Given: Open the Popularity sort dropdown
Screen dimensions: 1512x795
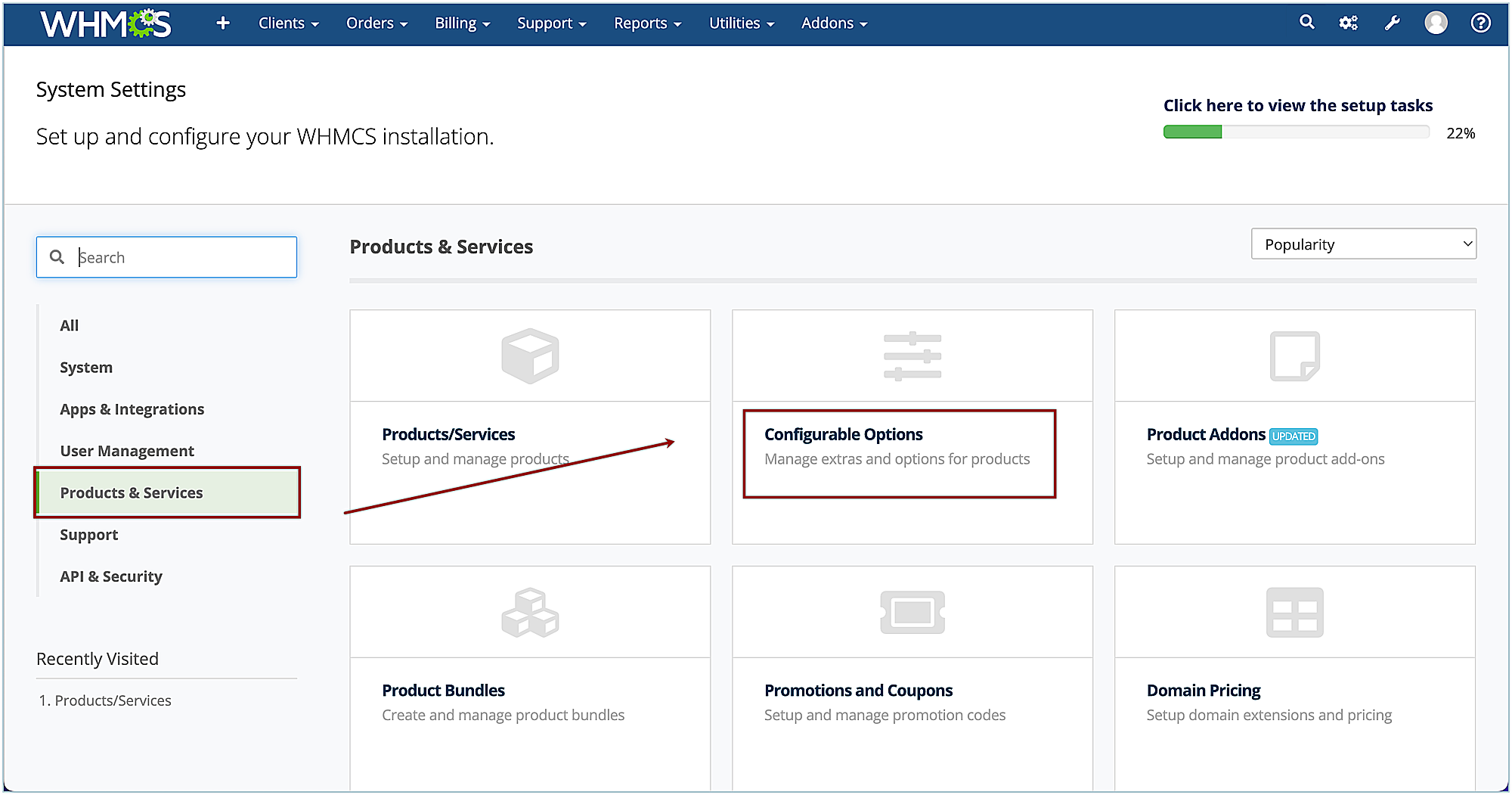Looking at the screenshot, I should [x=1363, y=244].
